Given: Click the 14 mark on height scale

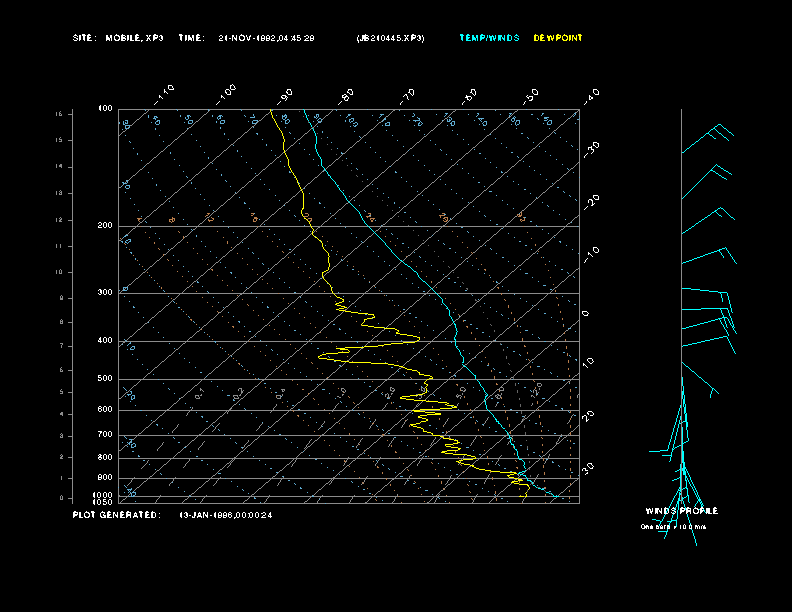Looking at the screenshot, I should click(59, 167).
